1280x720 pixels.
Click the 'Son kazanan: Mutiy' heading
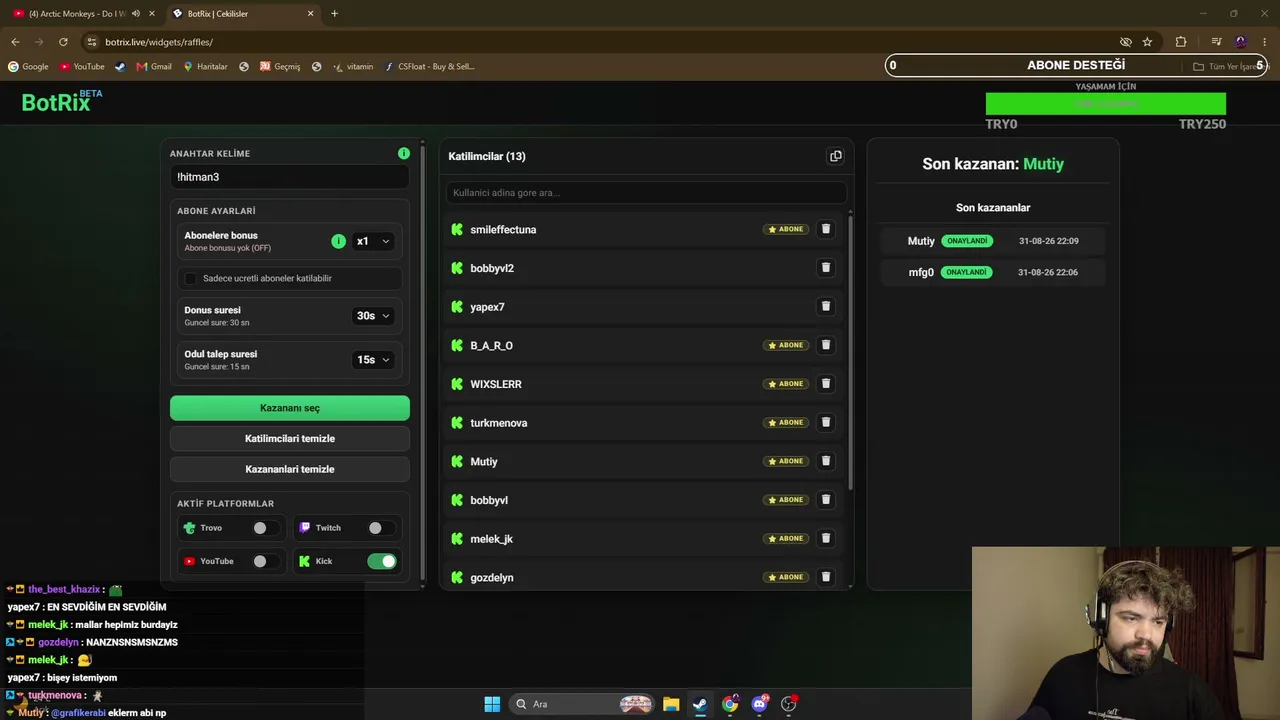point(993,164)
